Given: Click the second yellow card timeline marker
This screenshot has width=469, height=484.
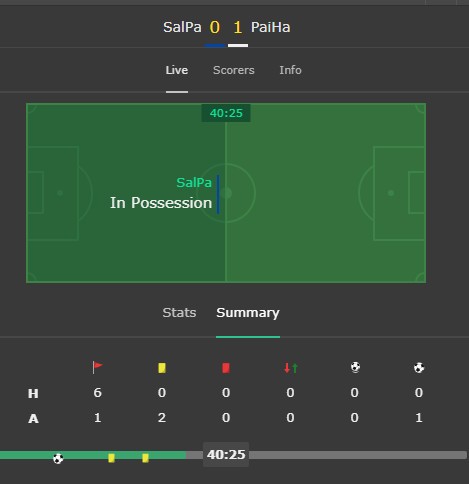Looking at the screenshot, I should pyautogui.click(x=145, y=458).
